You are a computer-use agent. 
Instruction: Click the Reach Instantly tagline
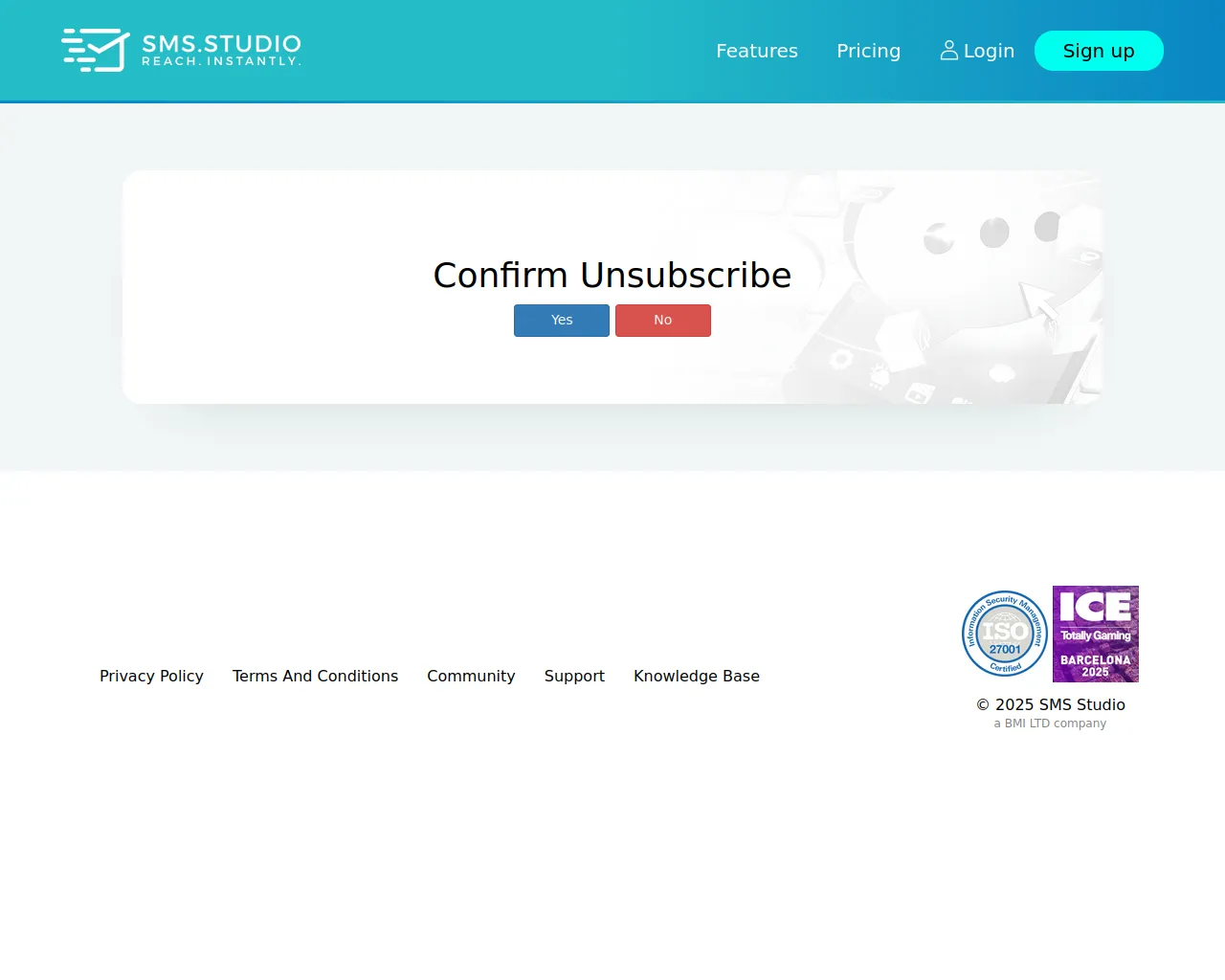(x=221, y=60)
